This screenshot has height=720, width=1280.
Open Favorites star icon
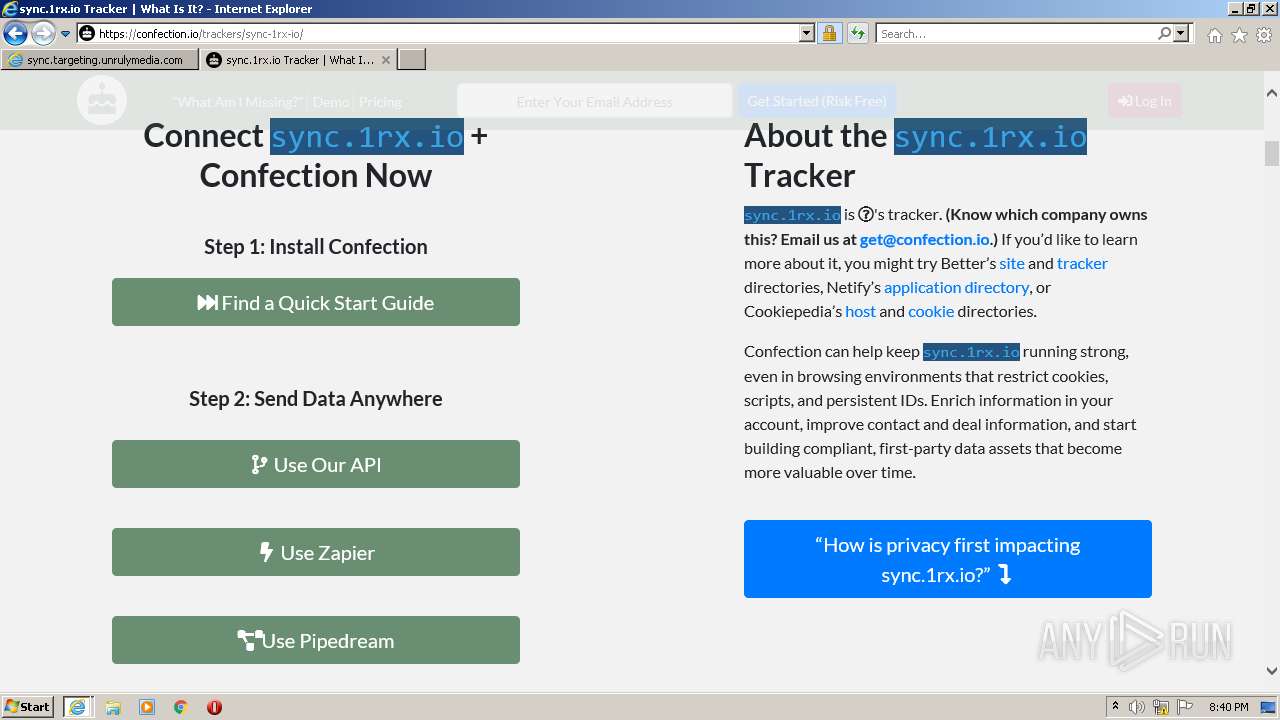click(1239, 35)
